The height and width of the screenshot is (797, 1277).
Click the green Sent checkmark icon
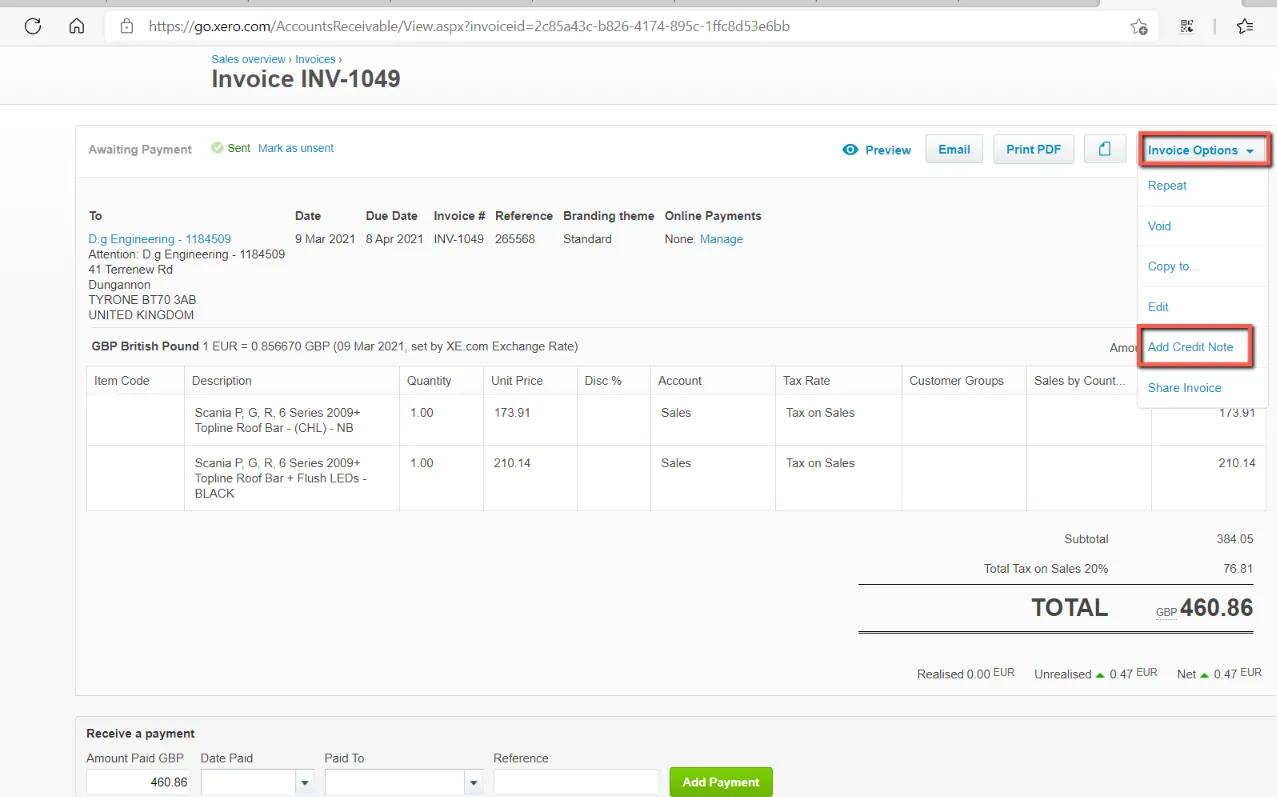217,148
